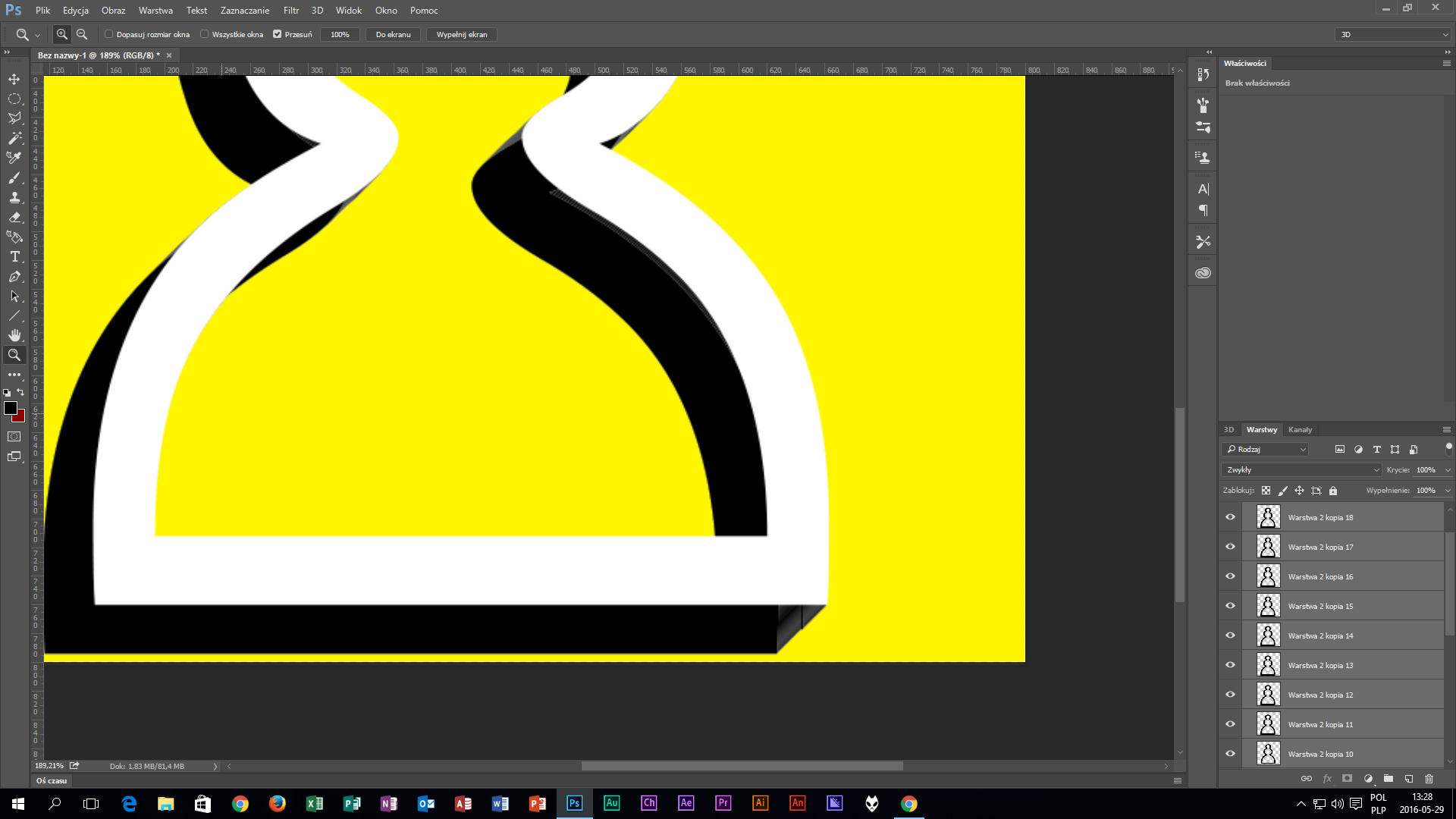Click the Wypełnij ekran button
This screenshot has width=1456, height=819.
[x=462, y=35]
